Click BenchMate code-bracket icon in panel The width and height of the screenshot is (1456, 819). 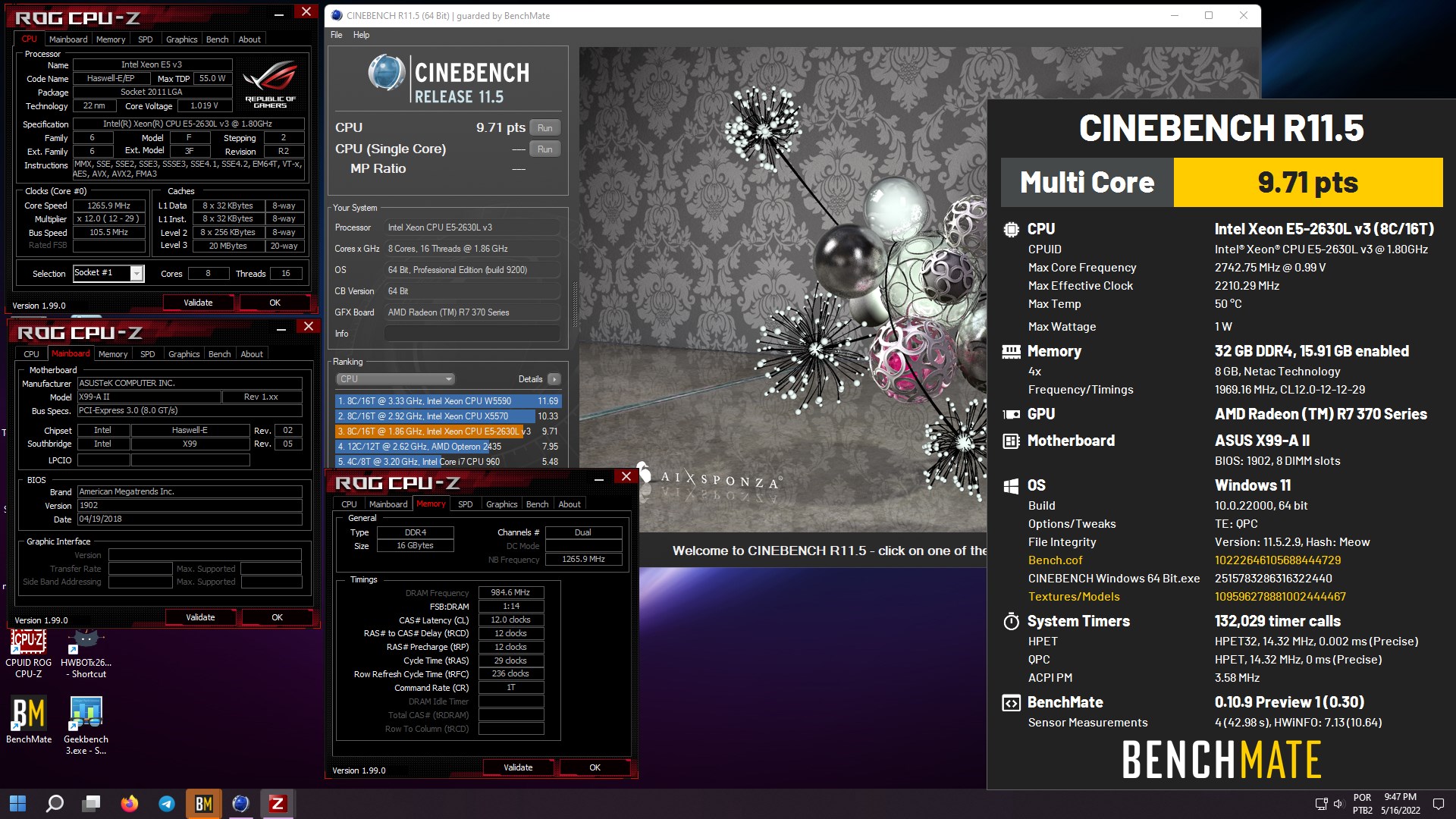click(1011, 703)
